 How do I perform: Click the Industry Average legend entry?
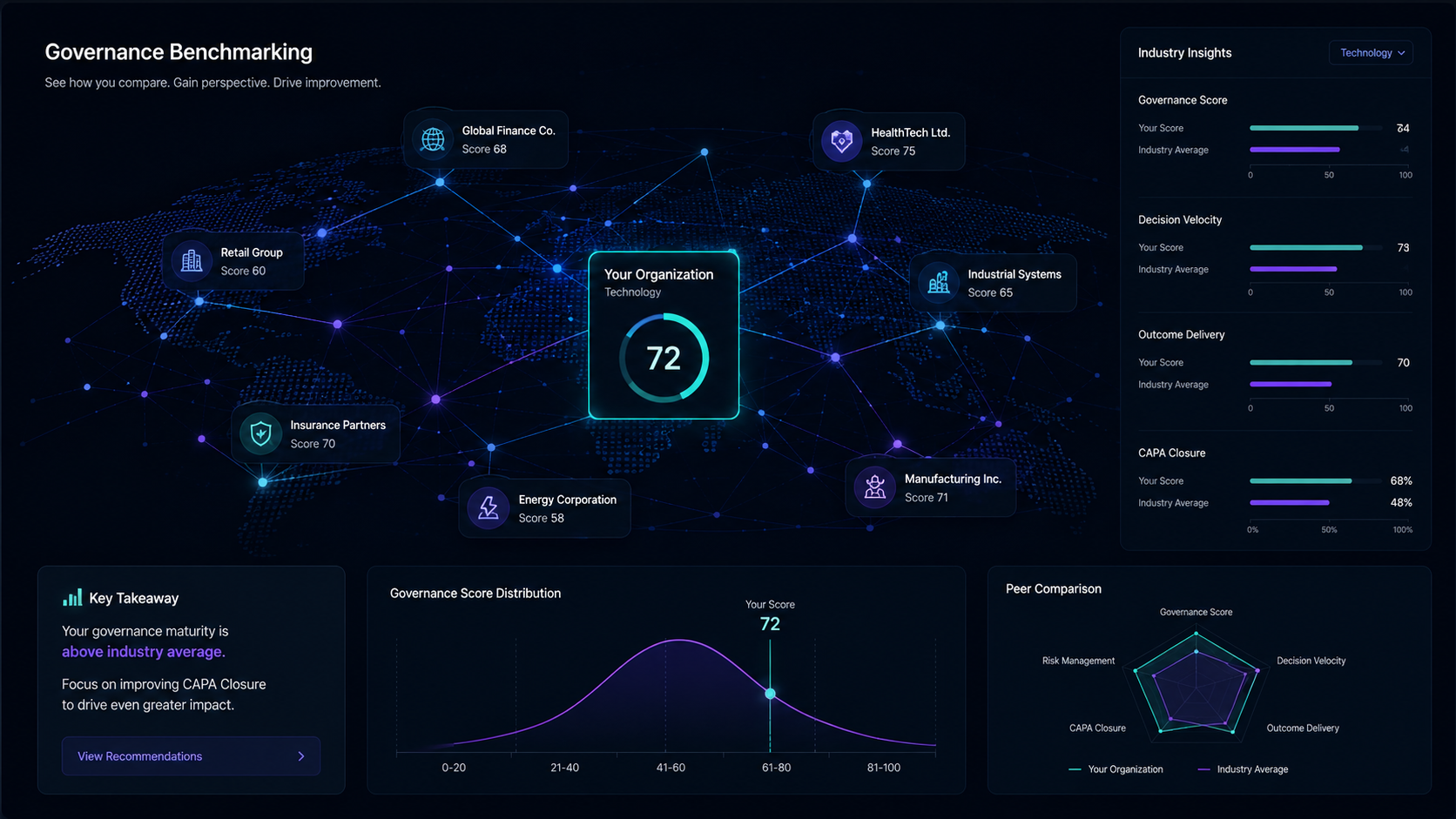pyautogui.click(x=1243, y=769)
